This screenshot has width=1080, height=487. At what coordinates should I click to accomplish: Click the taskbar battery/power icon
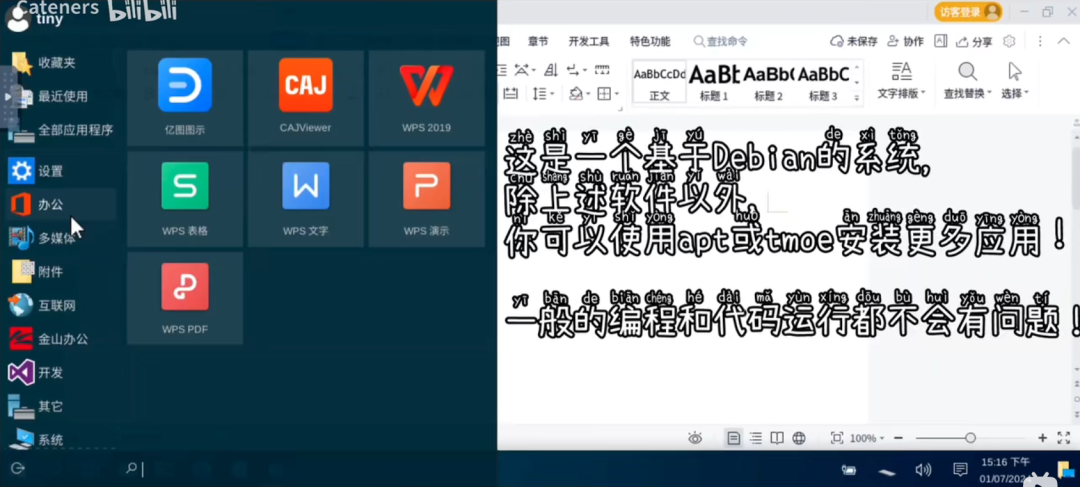click(x=849, y=470)
